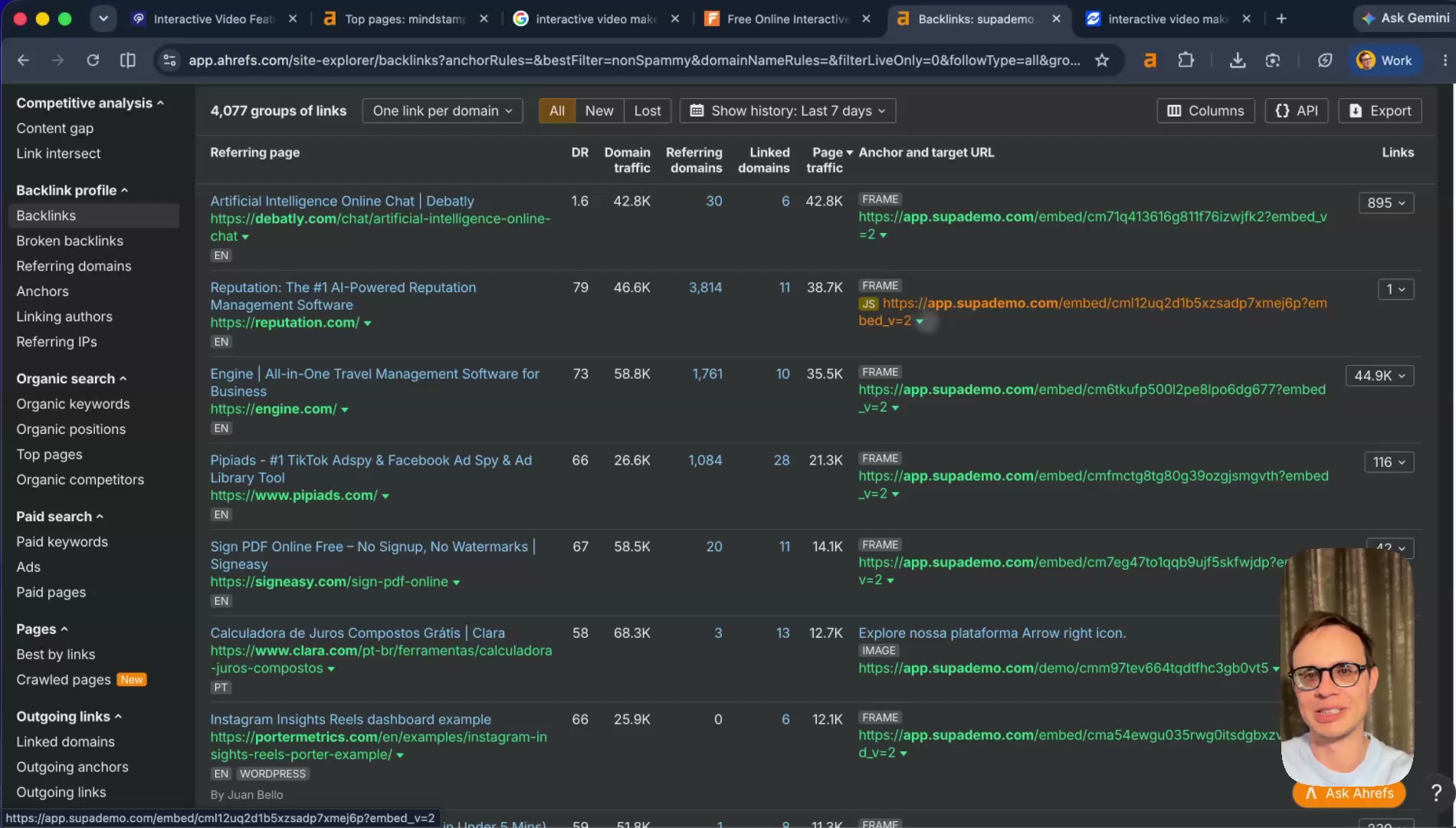Collapse the Competitive analysis sidebar section

coord(90,103)
